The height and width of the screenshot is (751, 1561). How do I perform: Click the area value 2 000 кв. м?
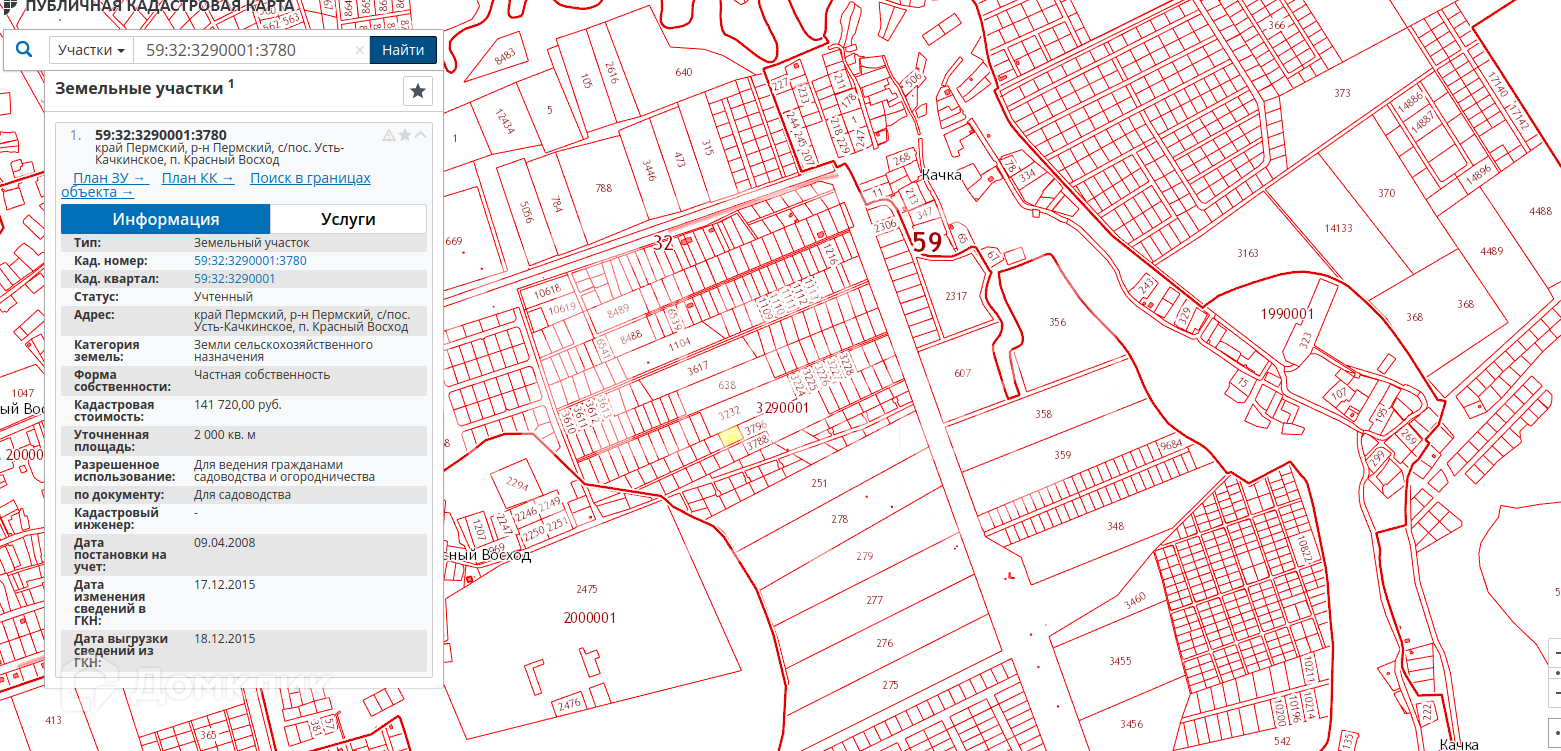225,435
